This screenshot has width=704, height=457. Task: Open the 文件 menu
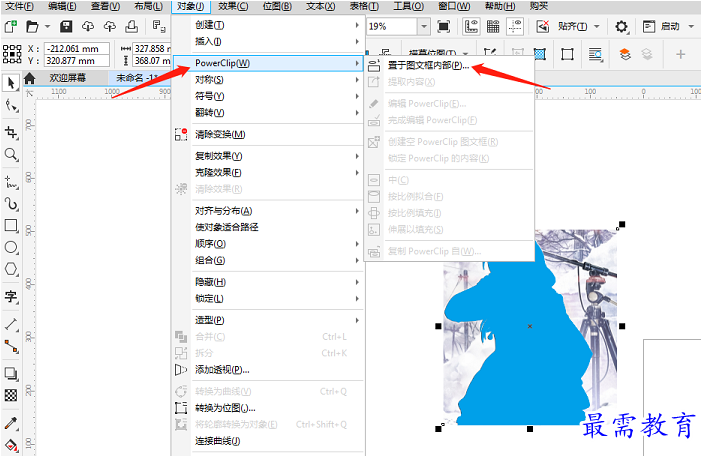click(19, 6)
